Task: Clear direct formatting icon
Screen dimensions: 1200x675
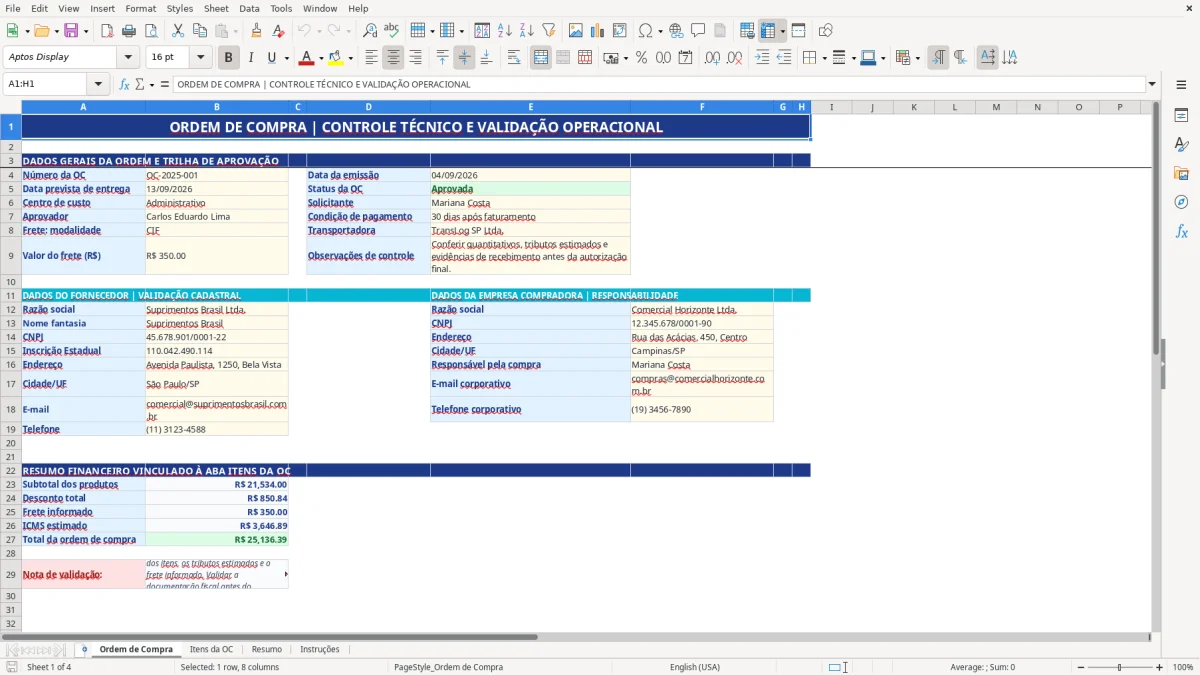Action: click(279, 31)
